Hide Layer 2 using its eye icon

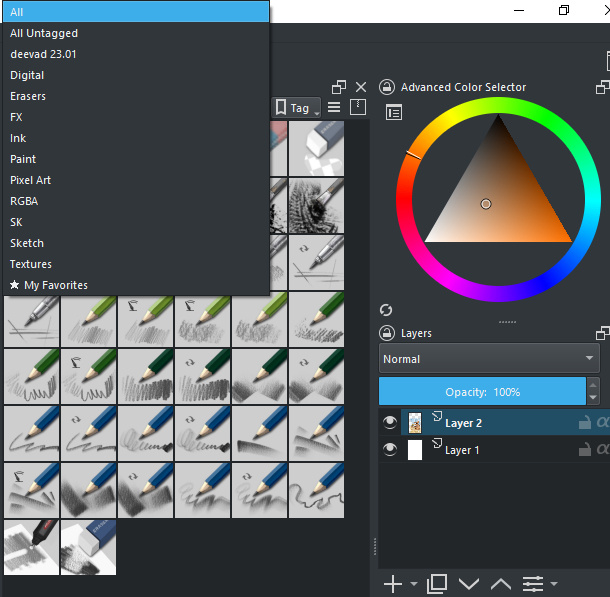point(390,423)
